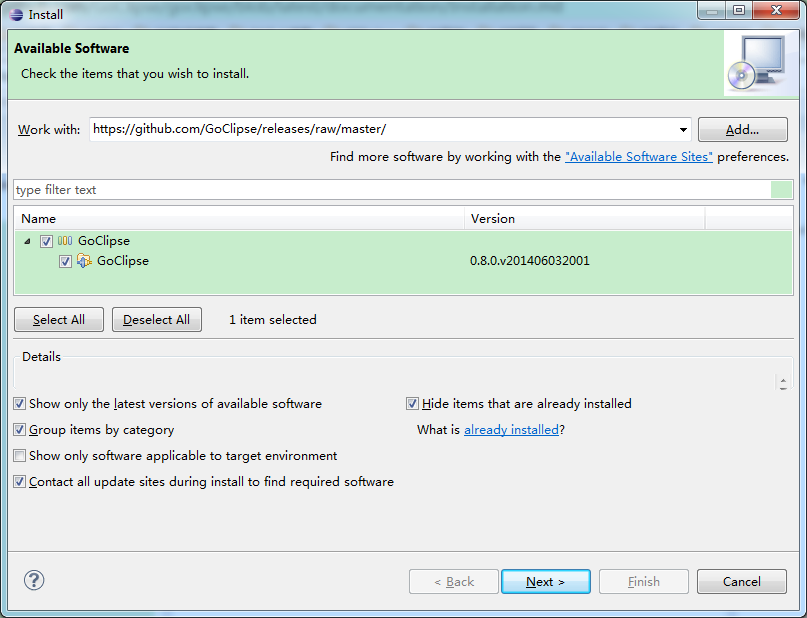Collapse the GoClipse category tree node

[x=28, y=241]
